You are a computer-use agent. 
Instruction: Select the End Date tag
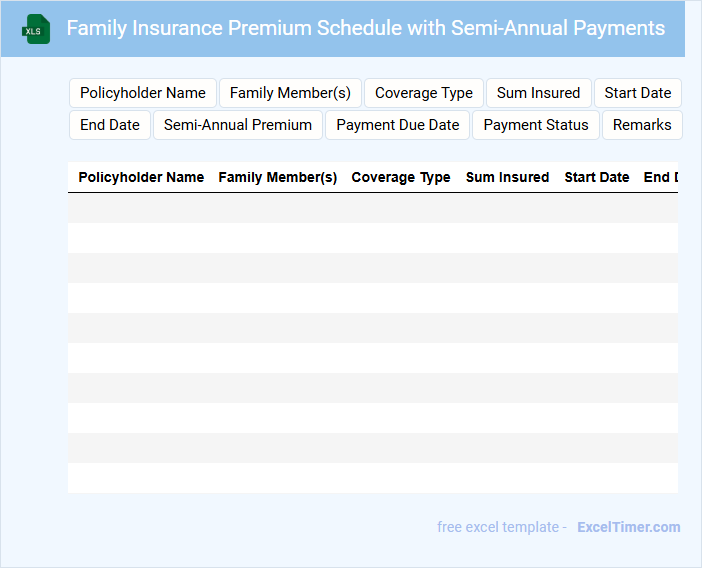pos(110,125)
